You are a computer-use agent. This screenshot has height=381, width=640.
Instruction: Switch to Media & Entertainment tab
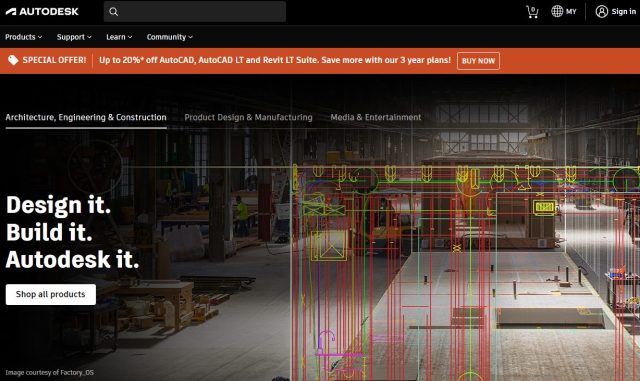[x=376, y=118]
